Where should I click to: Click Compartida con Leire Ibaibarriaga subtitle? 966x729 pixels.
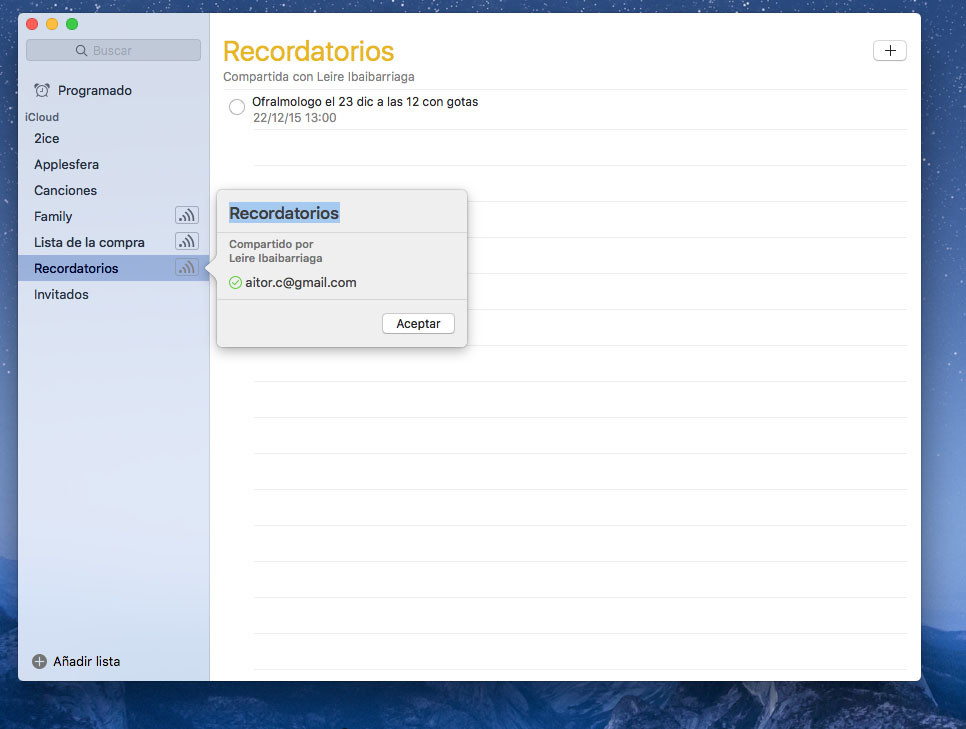pos(319,77)
